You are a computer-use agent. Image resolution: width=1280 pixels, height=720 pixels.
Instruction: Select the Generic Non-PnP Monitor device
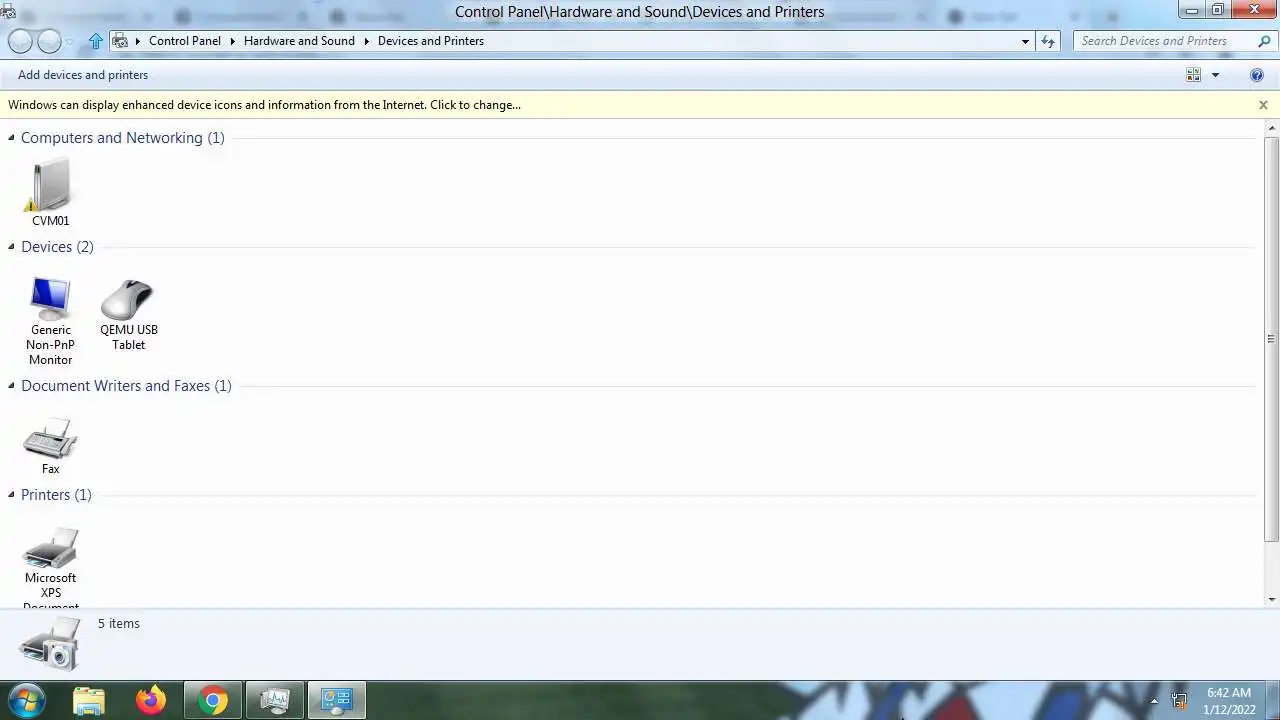(x=50, y=322)
